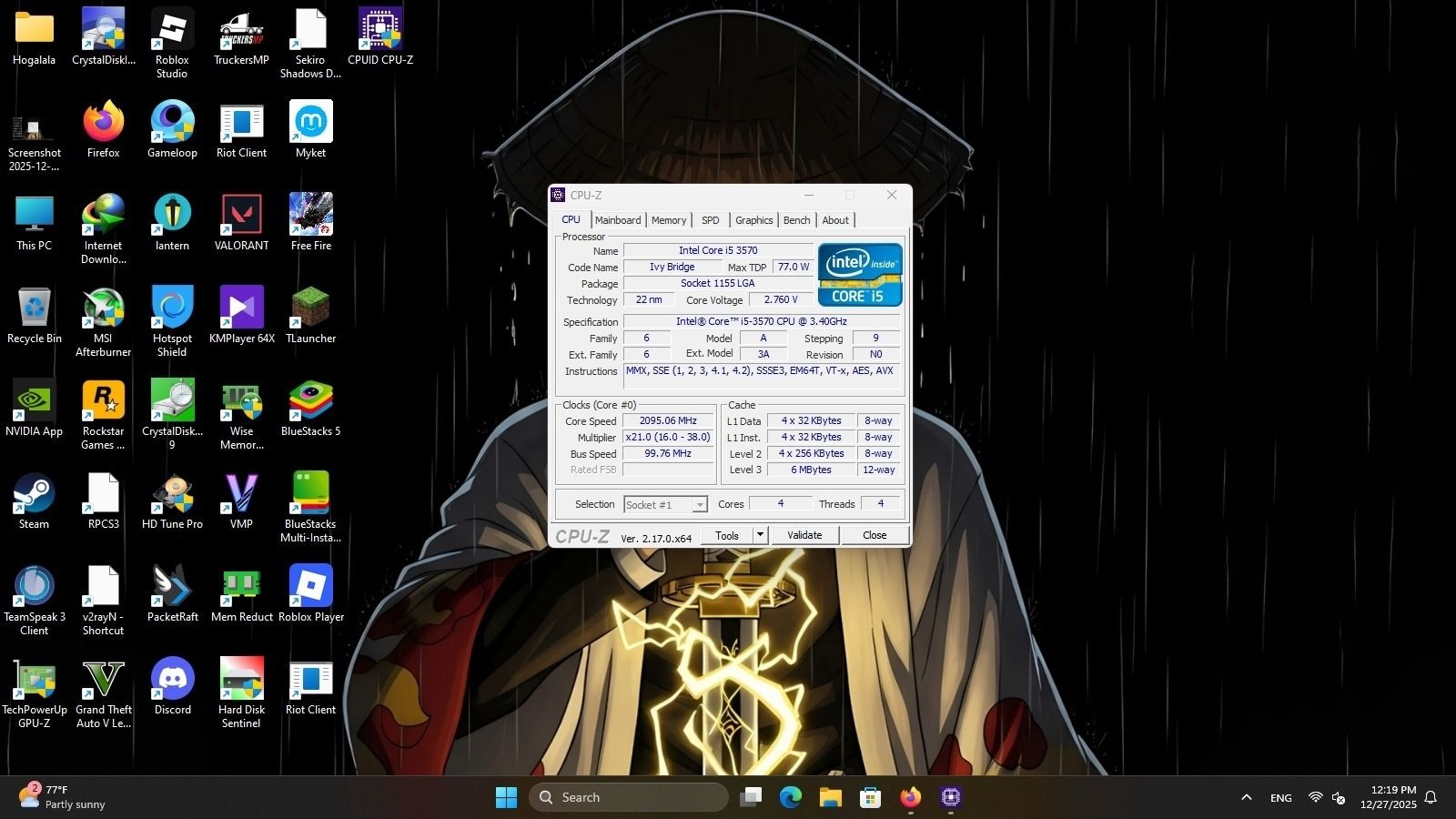Open Discord desktop shortcut
Screen dimensions: 1456x819
[x=172, y=686]
